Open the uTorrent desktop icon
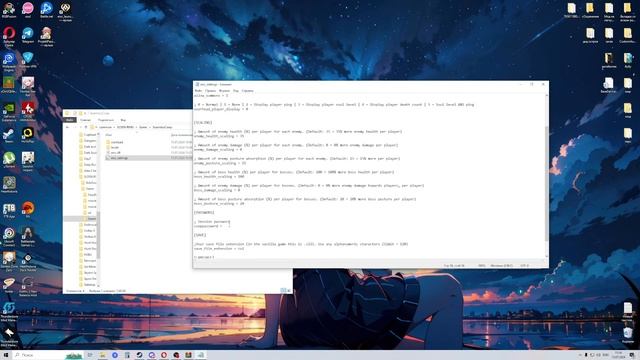Viewport: 640px width, 360px height. point(9,160)
